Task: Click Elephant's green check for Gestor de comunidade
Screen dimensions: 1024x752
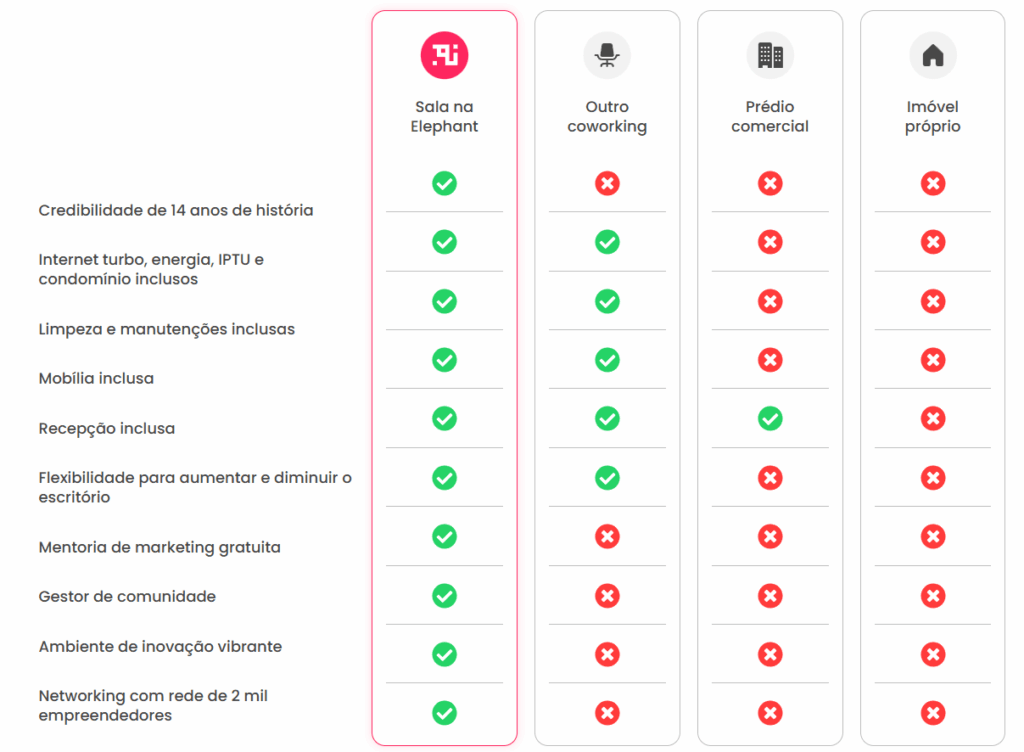Action: coord(444,595)
